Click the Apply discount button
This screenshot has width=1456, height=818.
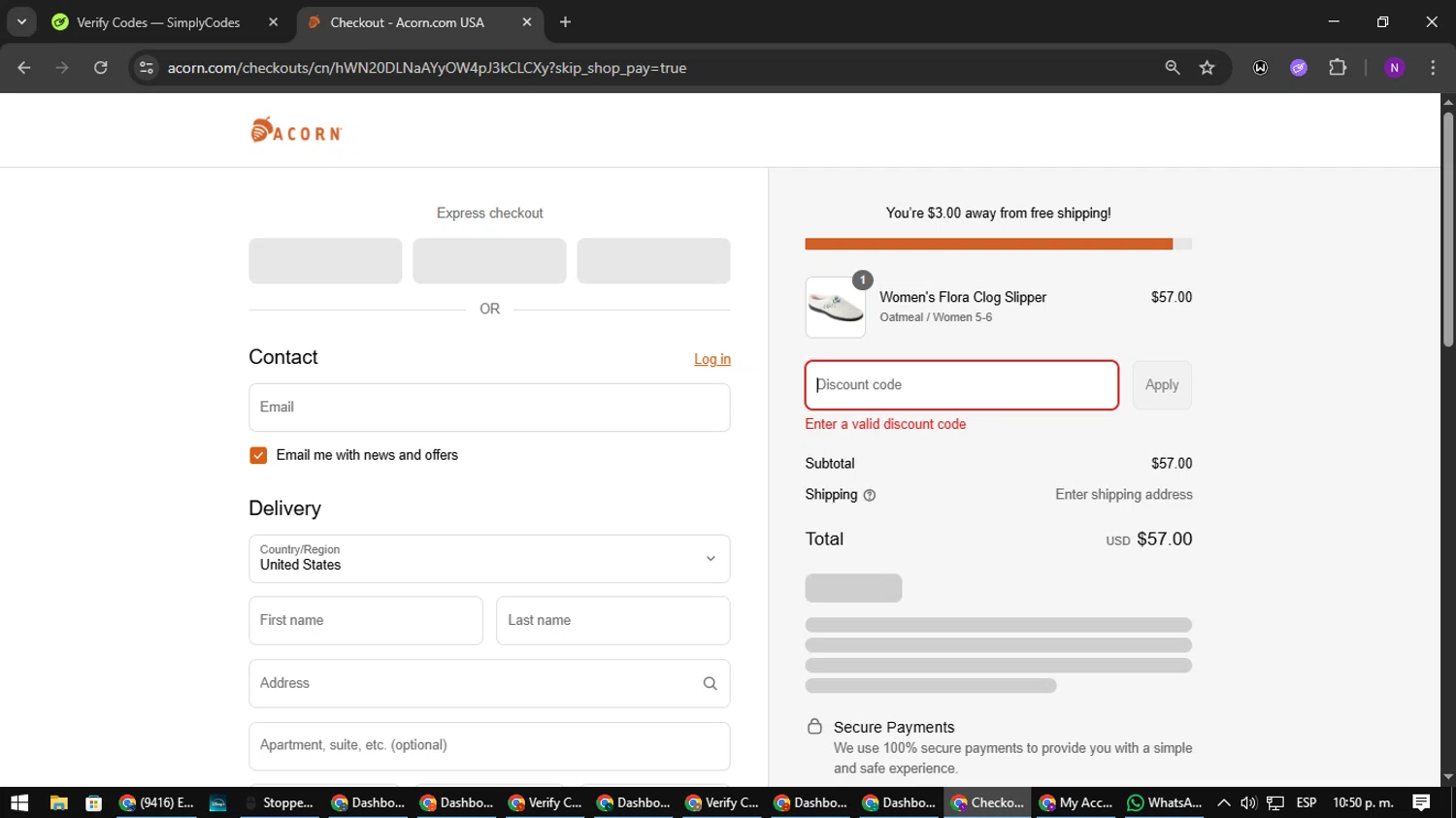(x=1162, y=385)
